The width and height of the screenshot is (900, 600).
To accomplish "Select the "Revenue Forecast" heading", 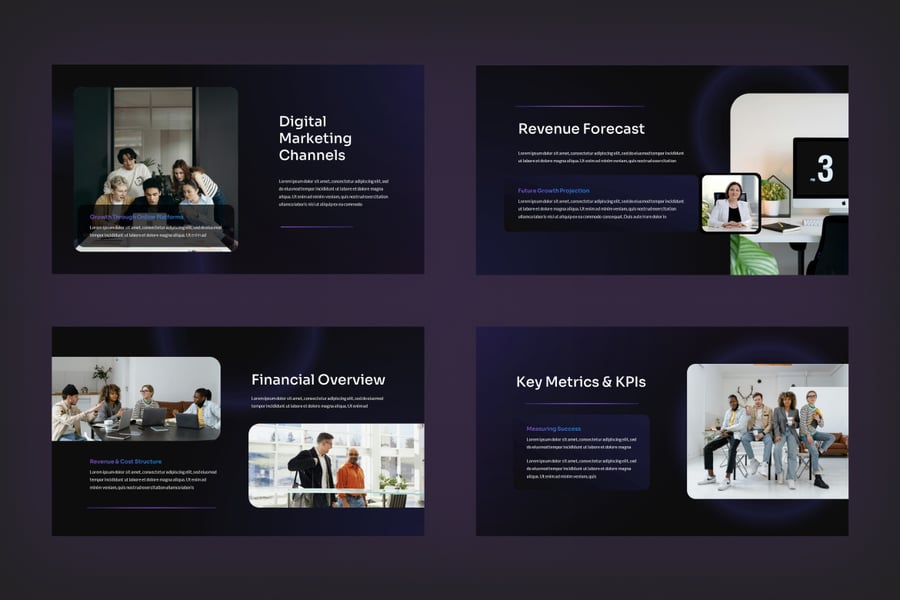I will (x=581, y=129).
